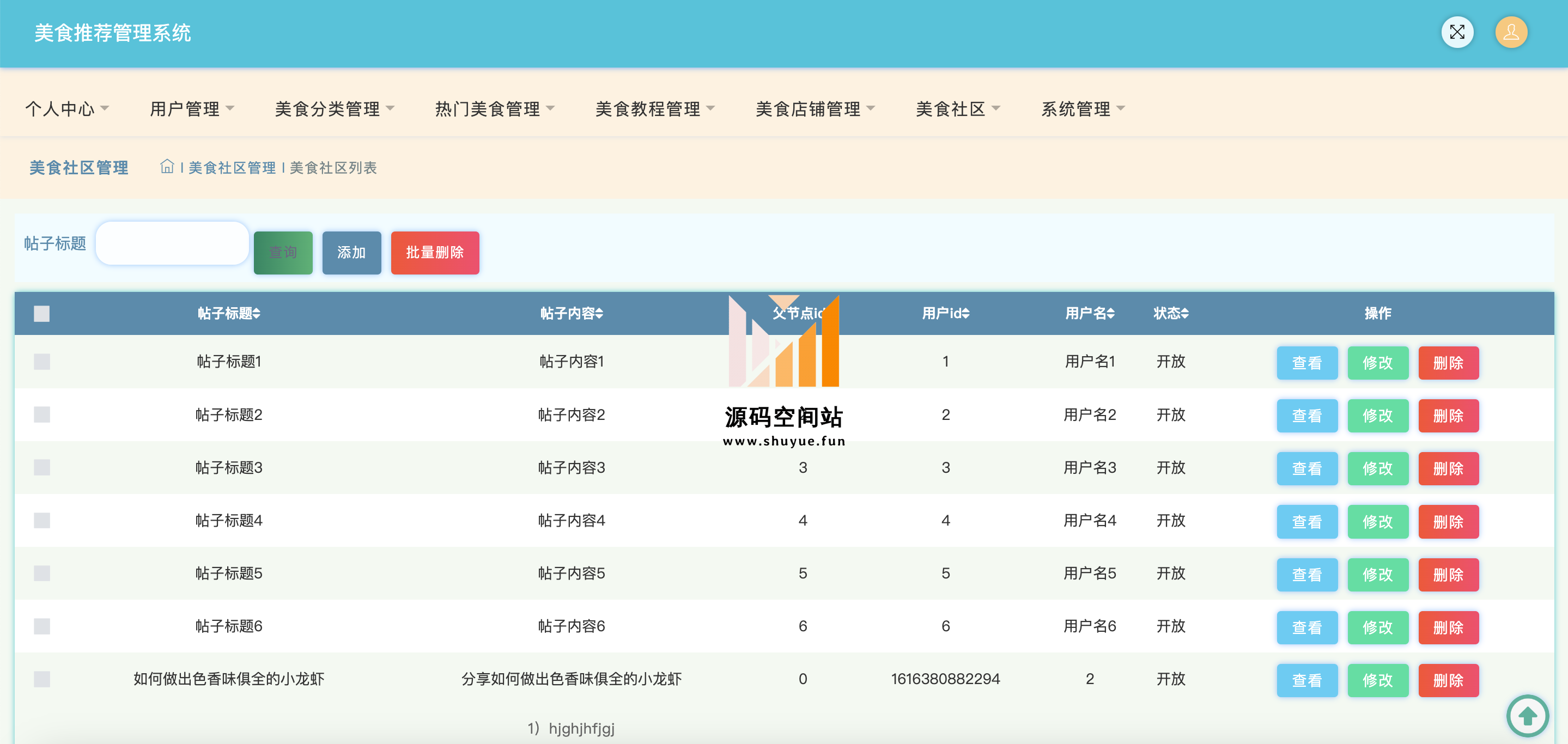Screen dimensions: 1568x744
Task: Sort by 用户名 column arrows
Action: [x=1110, y=313]
